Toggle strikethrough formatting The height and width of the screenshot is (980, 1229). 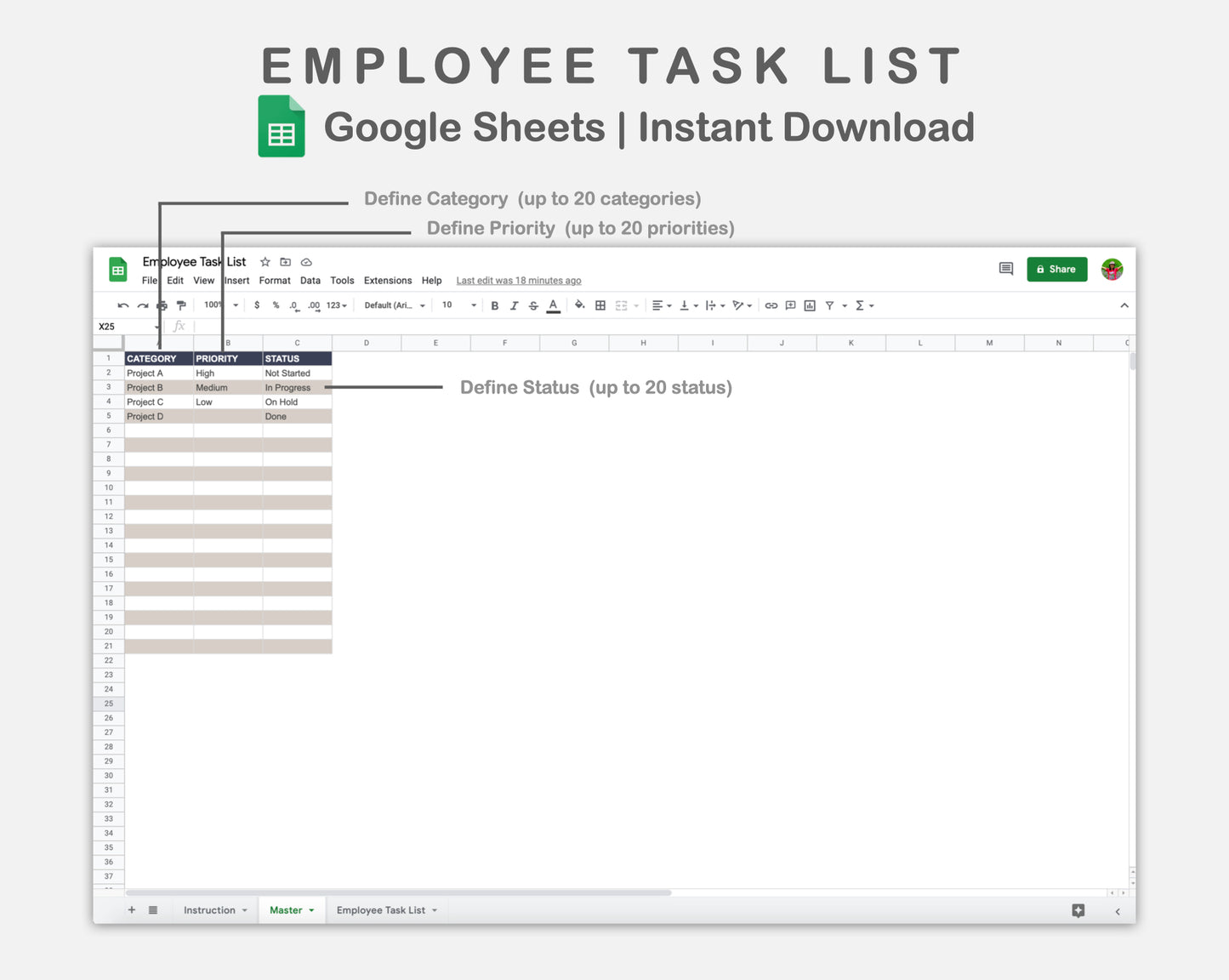click(x=533, y=305)
